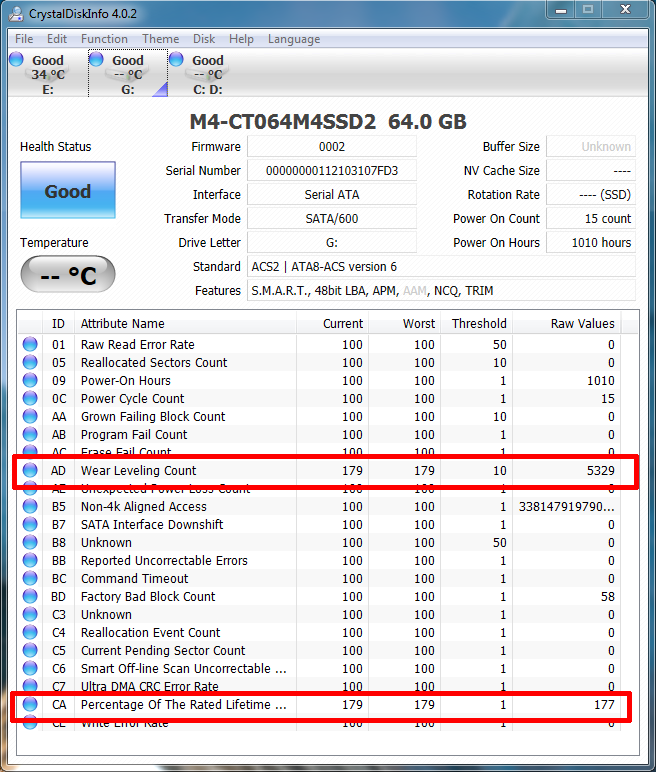Open the Disk menu
The image size is (656, 772).
tap(204, 39)
